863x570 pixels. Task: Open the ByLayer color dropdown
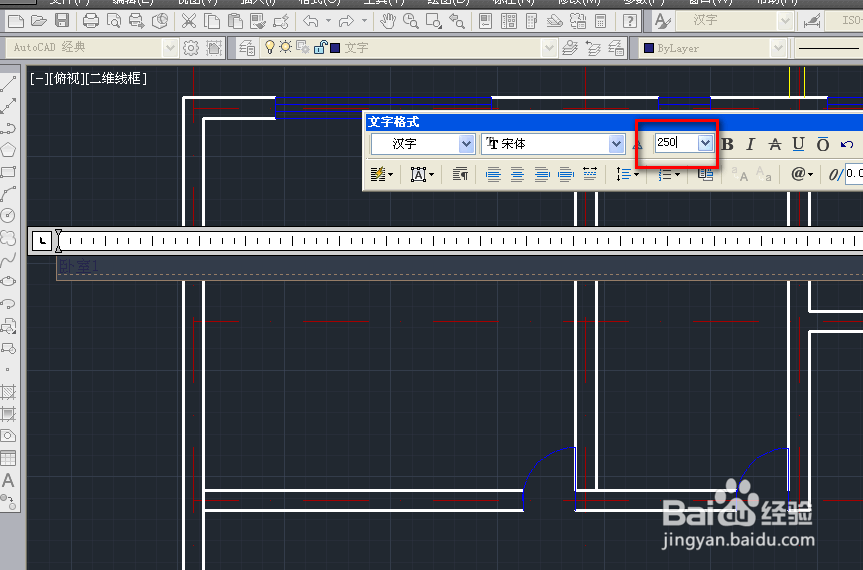(778, 48)
